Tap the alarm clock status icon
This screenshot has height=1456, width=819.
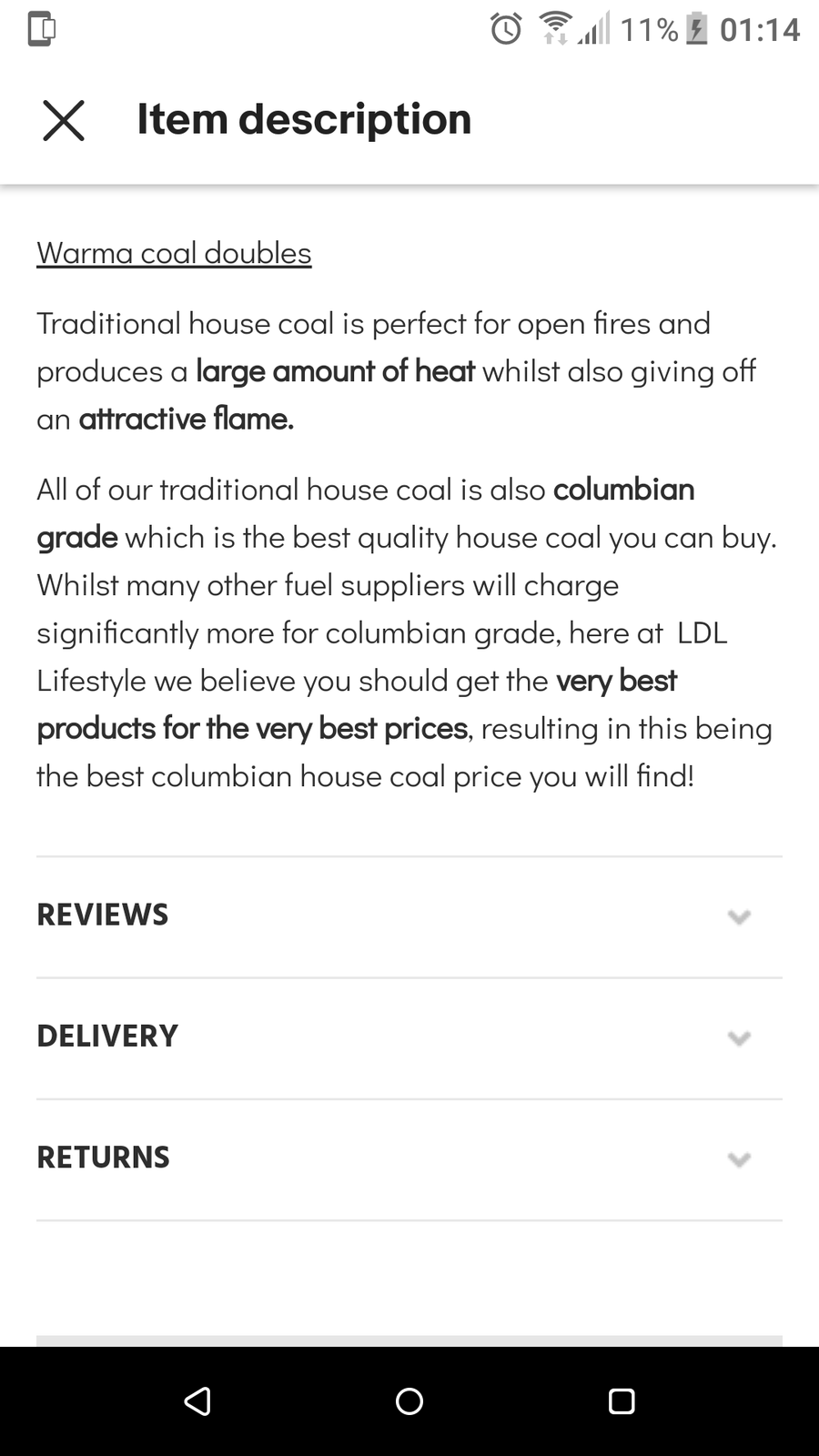click(506, 29)
